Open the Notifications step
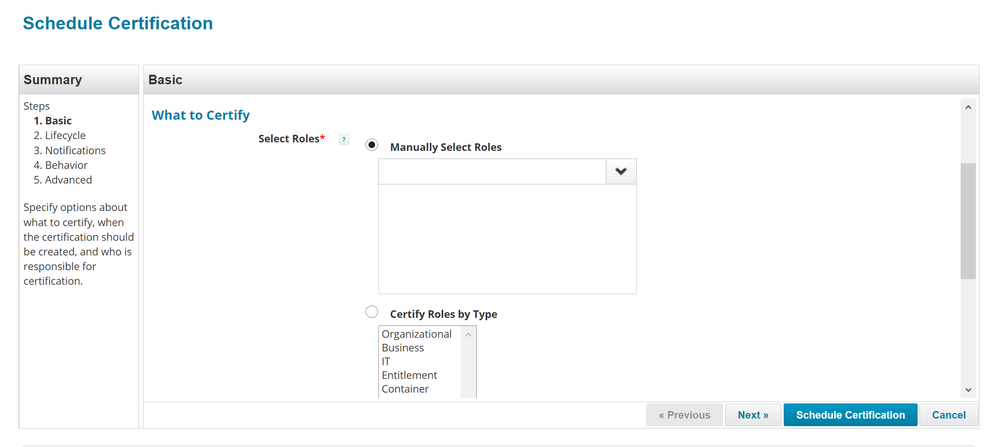Screen dimensions: 998x447 coord(69,150)
